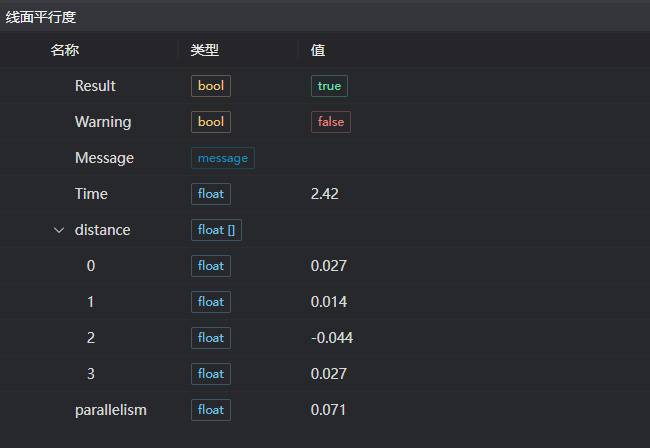Image resolution: width=650 pixels, height=448 pixels.
Task: Select the distance row label
Action: [x=102, y=230]
